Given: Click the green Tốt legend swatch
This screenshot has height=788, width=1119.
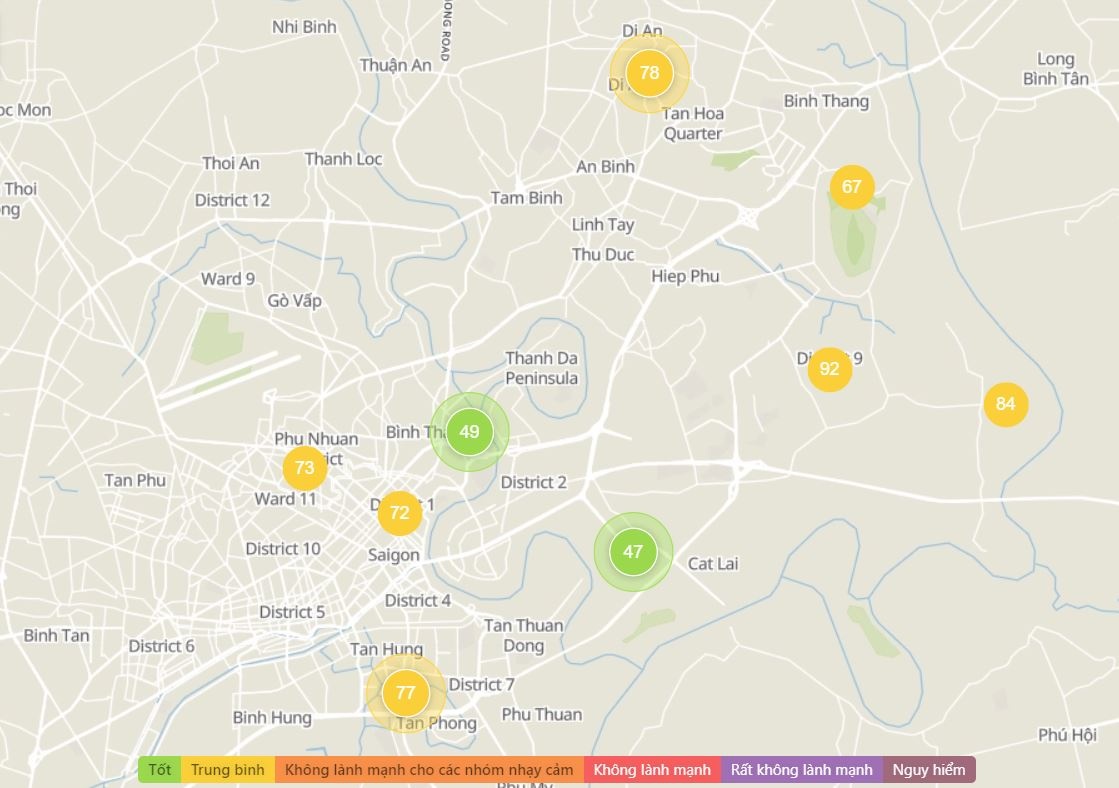Looking at the screenshot, I should [x=160, y=770].
